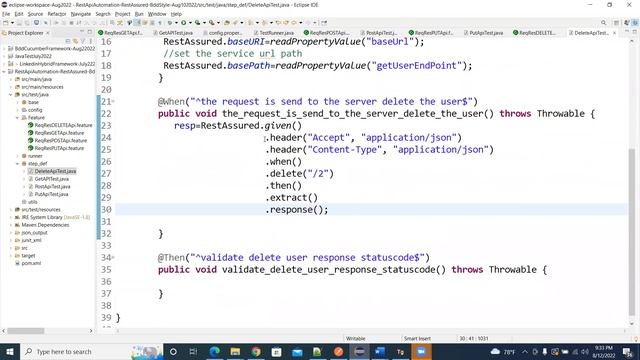This screenshot has height=360, width=640.
Task: Open the run dropdown arrow beside Run icon
Action: click(190, 23)
